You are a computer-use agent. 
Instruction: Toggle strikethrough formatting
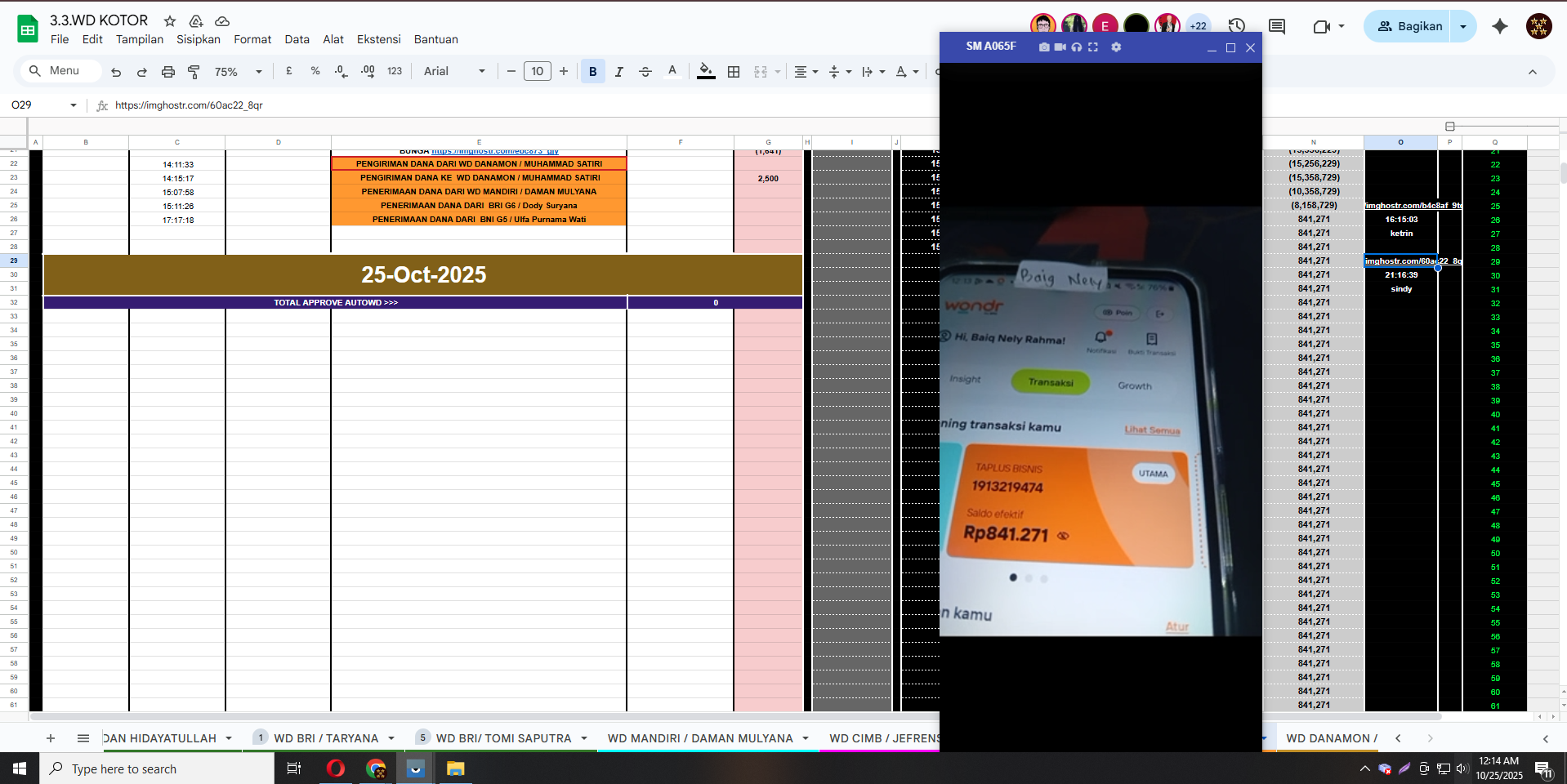tap(645, 72)
